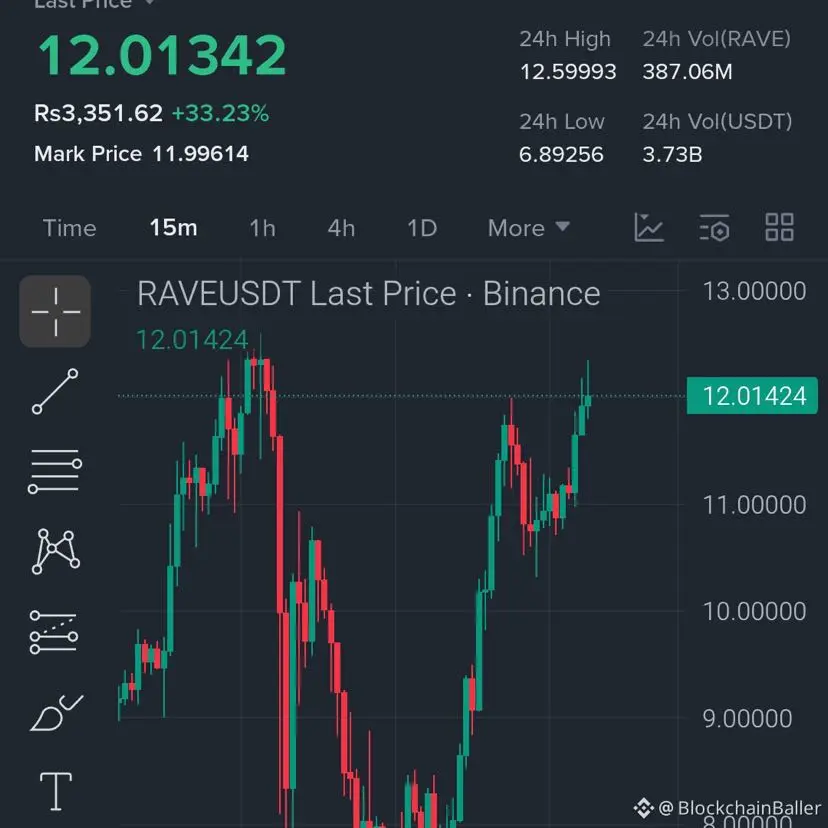Open the multi-chart grid layout icon
This screenshot has height=828, width=828.
779,228
